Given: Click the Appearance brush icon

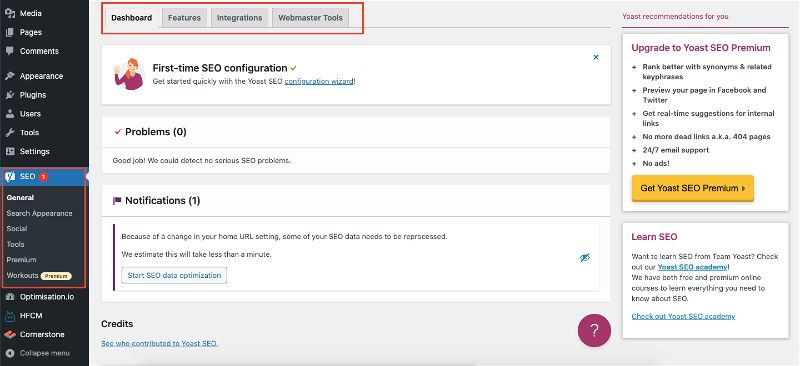Looking at the screenshot, I should (x=10, y=76).
